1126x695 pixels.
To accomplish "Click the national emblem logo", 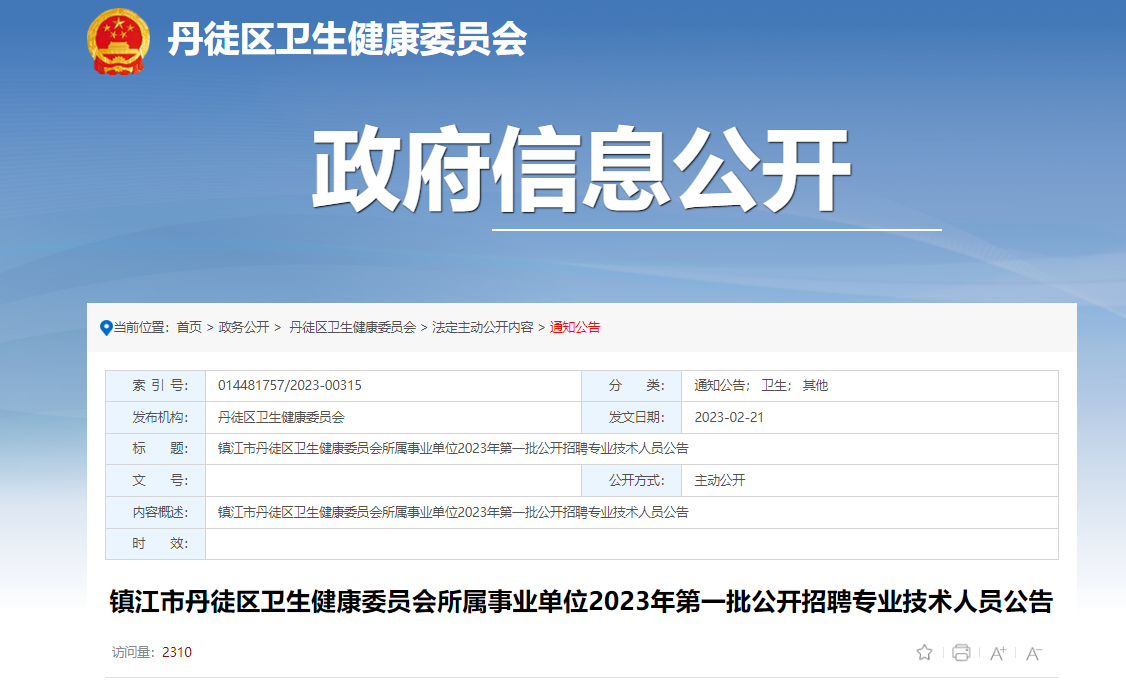I will click(118, 42).
